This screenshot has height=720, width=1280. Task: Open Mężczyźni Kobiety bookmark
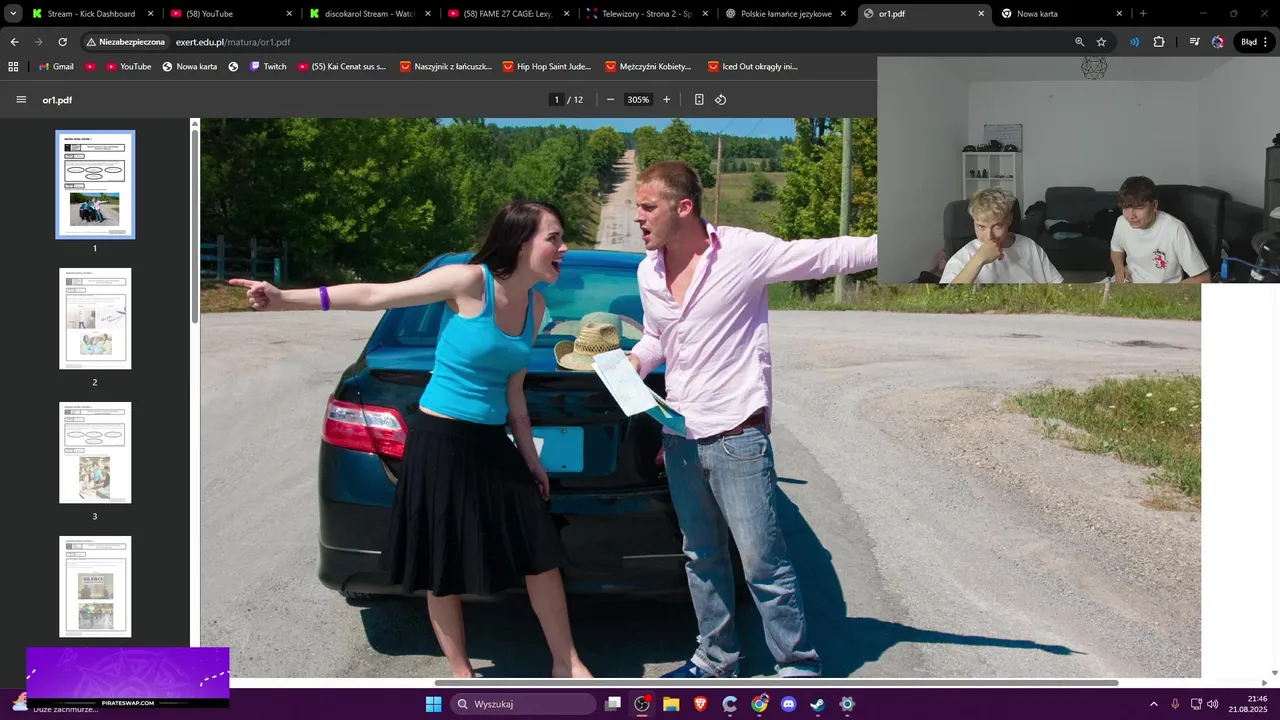(x=648, y=67)
